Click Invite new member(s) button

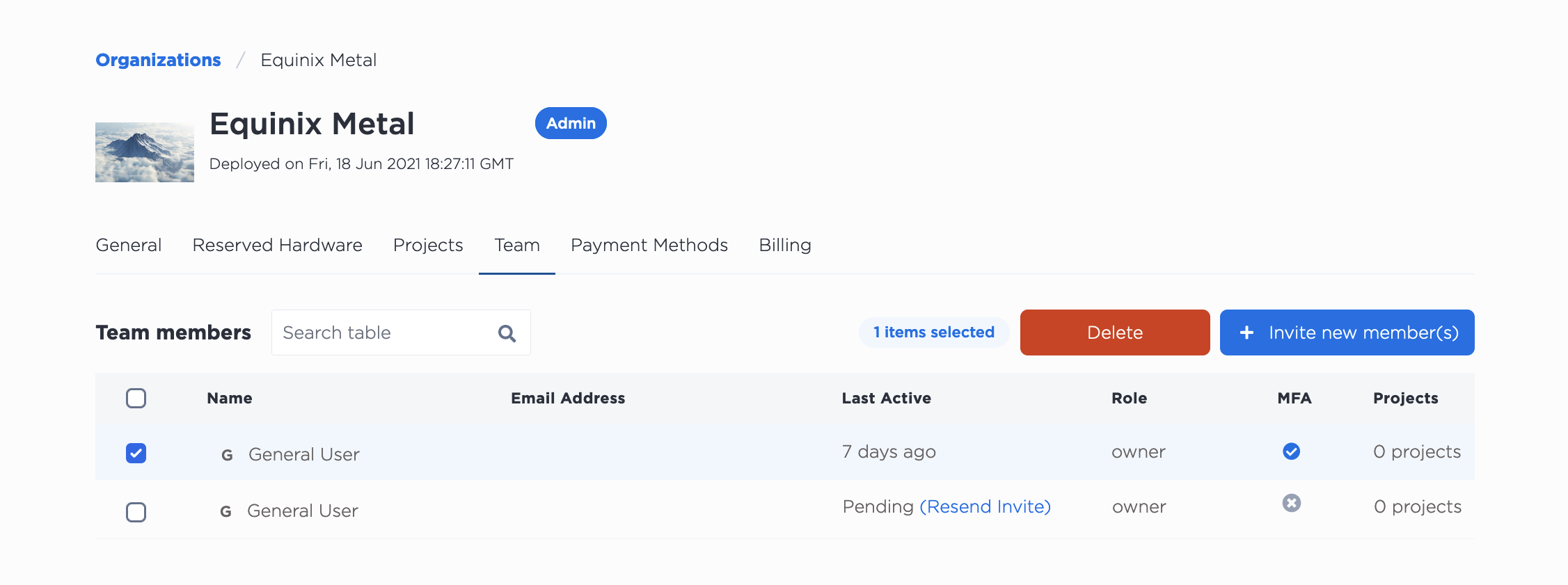click(x=1347, y=332)
